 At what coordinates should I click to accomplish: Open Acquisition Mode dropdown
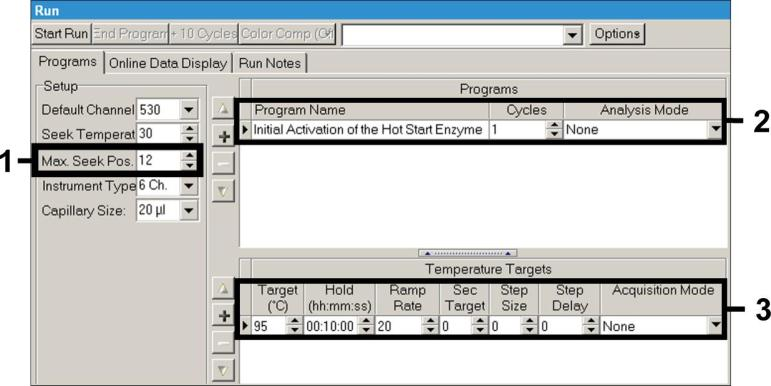point(715,326)
